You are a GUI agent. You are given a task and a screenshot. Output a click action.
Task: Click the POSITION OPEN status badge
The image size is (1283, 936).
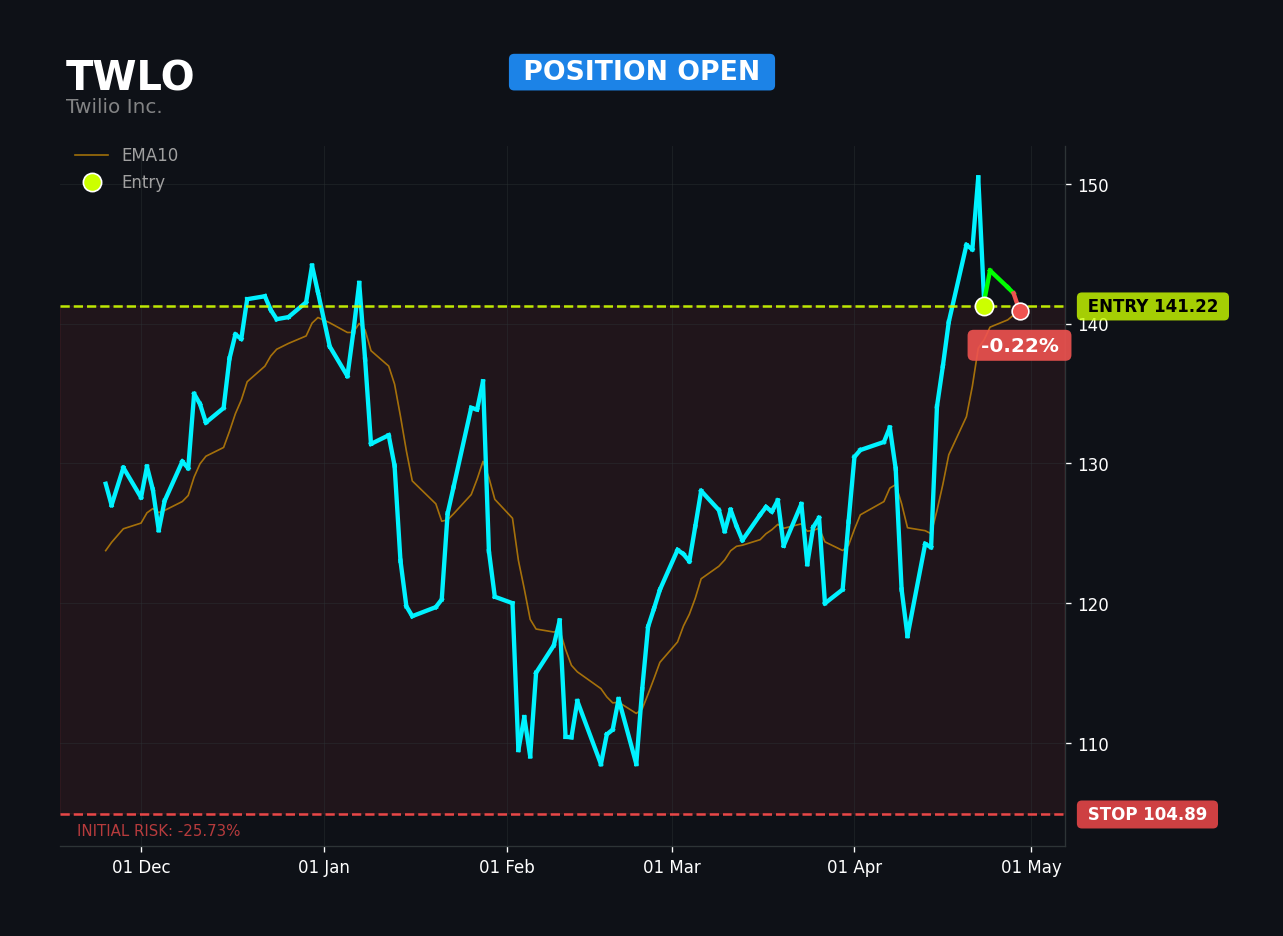click(x=642, y=72)
